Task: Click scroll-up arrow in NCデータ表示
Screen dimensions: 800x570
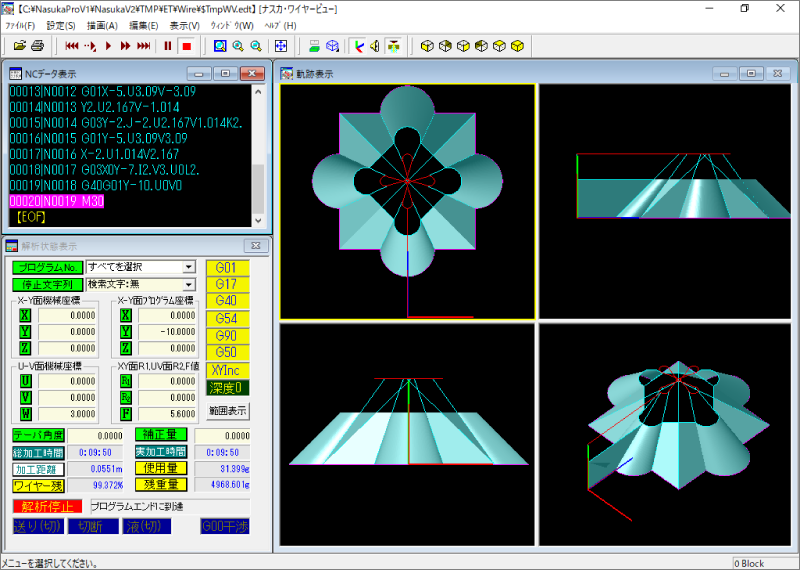Action: pos(258,92)
